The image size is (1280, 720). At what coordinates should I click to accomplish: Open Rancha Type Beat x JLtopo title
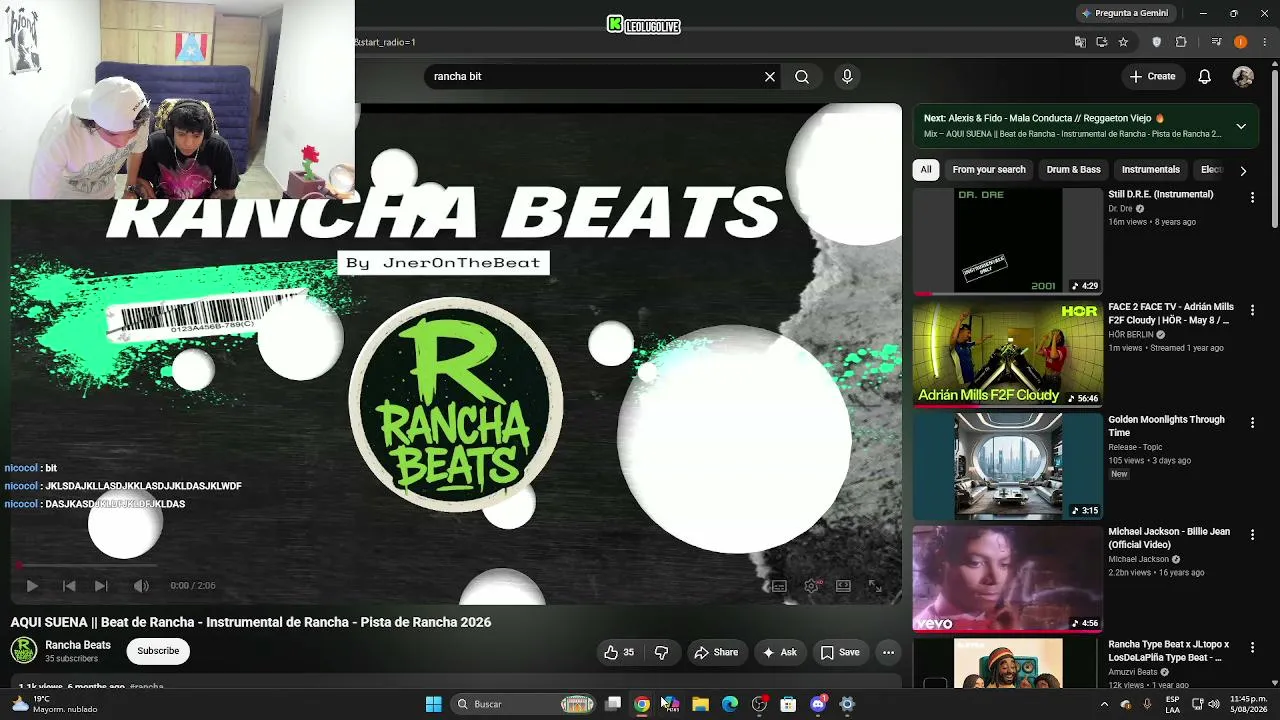point(1169,651)
